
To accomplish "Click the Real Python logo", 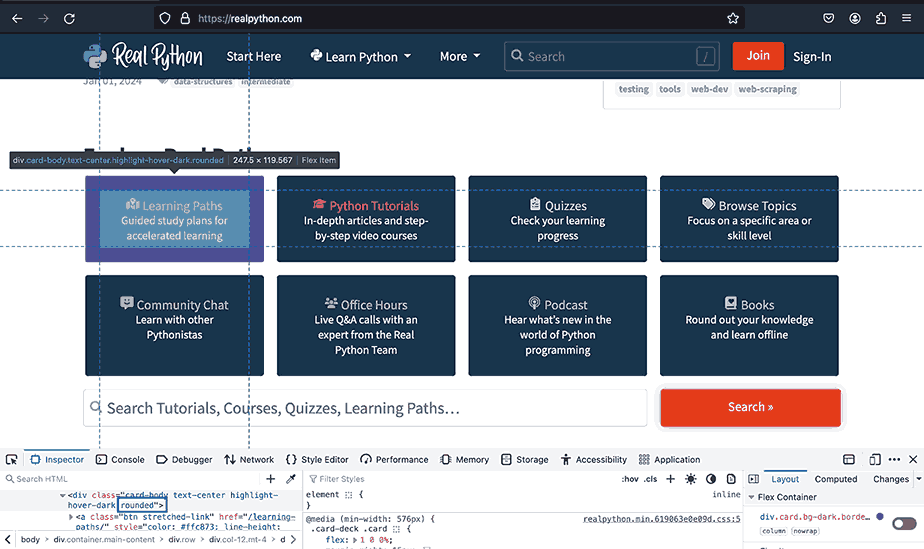I will click(x=143, y=56).
